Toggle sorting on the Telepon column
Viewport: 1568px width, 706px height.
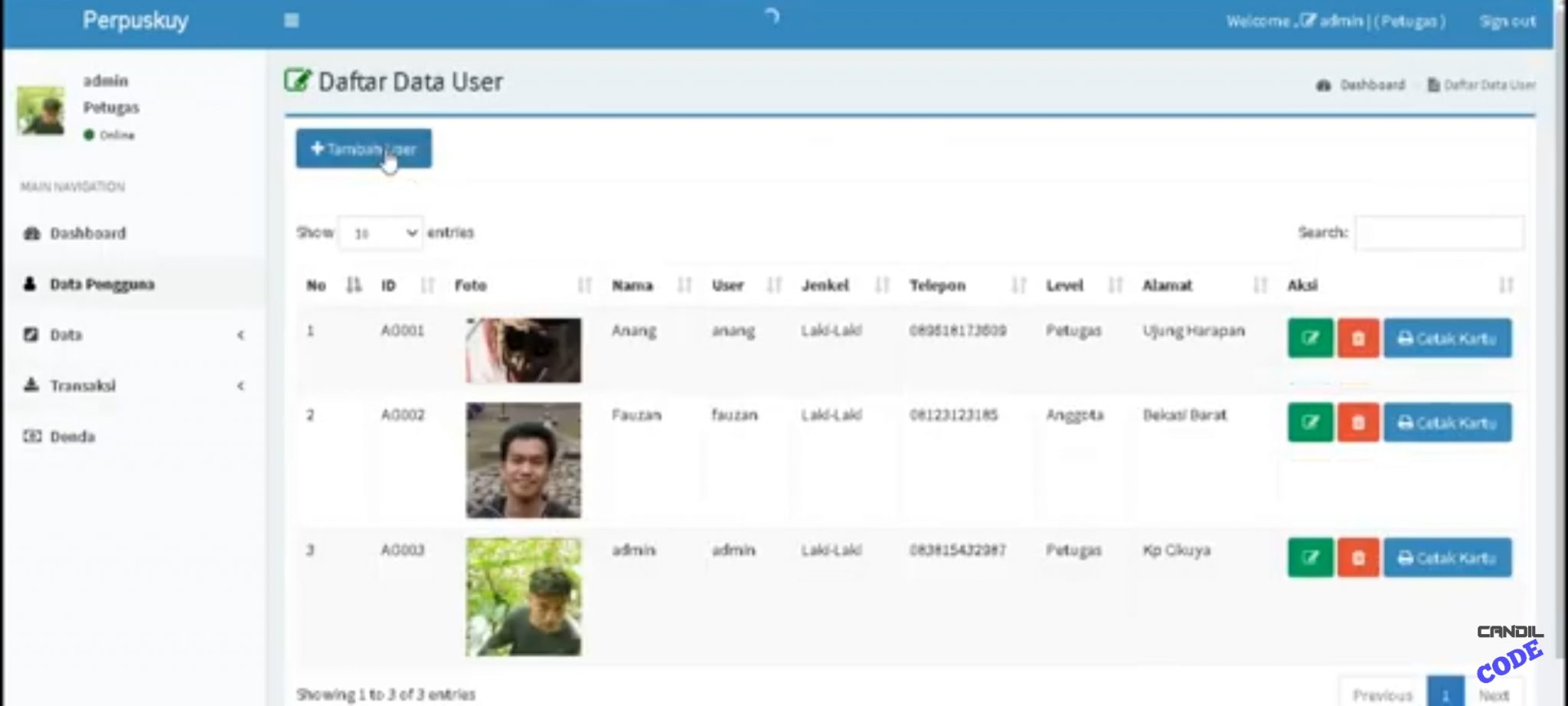pyautogui.click(x=1019, y=285)
